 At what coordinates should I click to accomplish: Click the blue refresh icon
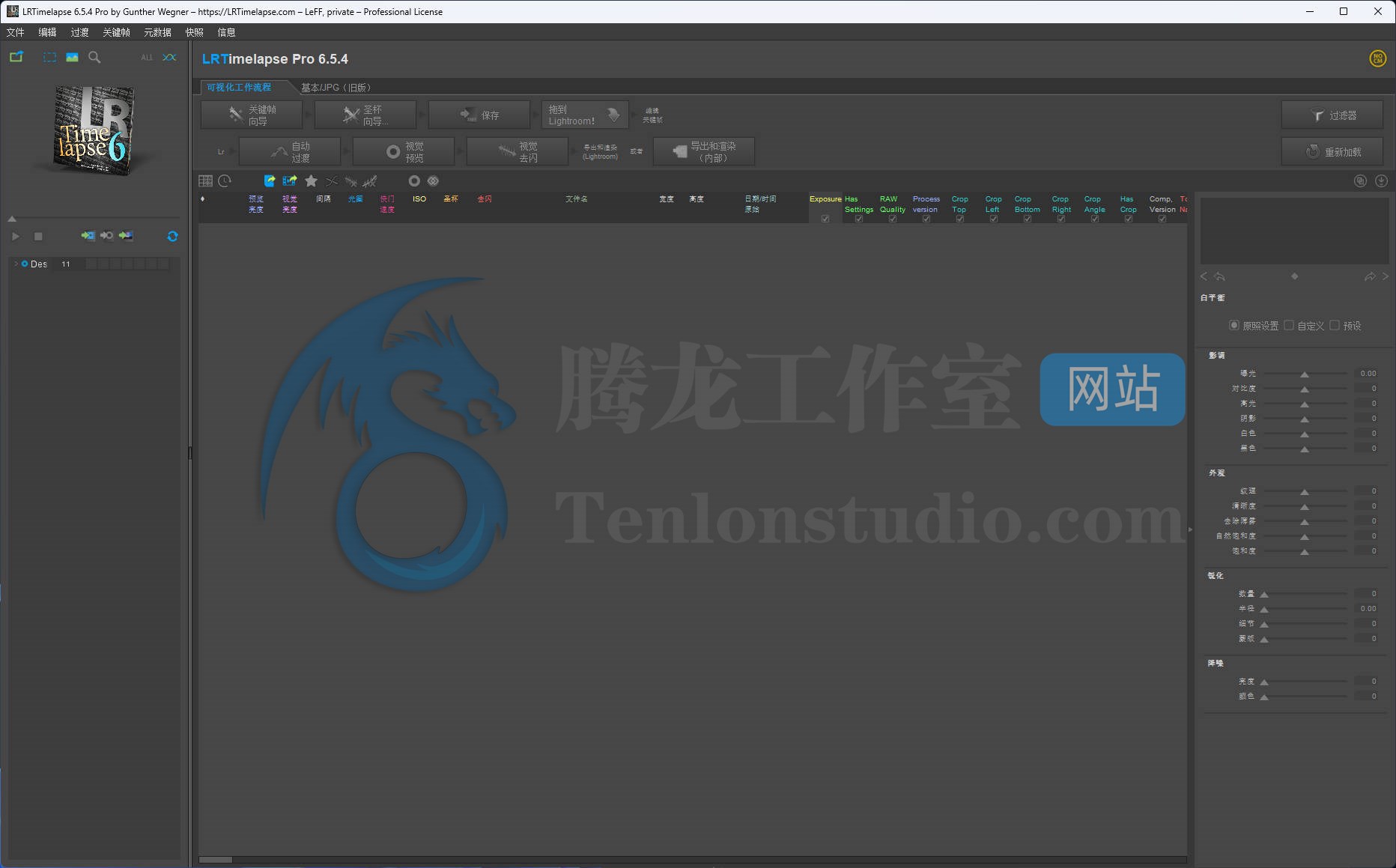172,236
